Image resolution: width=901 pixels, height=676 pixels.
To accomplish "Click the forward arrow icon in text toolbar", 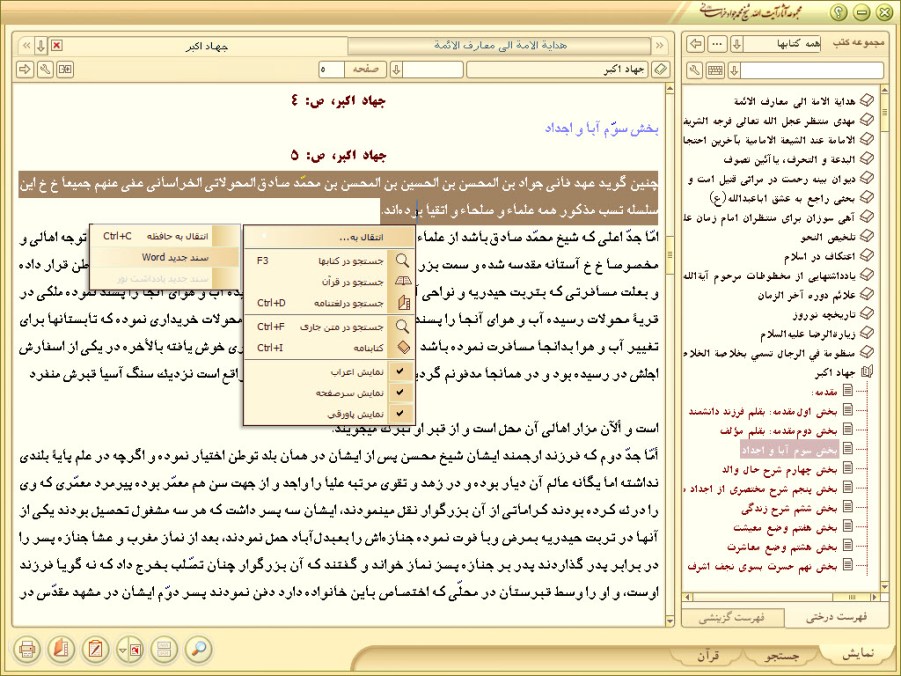I will [25, 70].
